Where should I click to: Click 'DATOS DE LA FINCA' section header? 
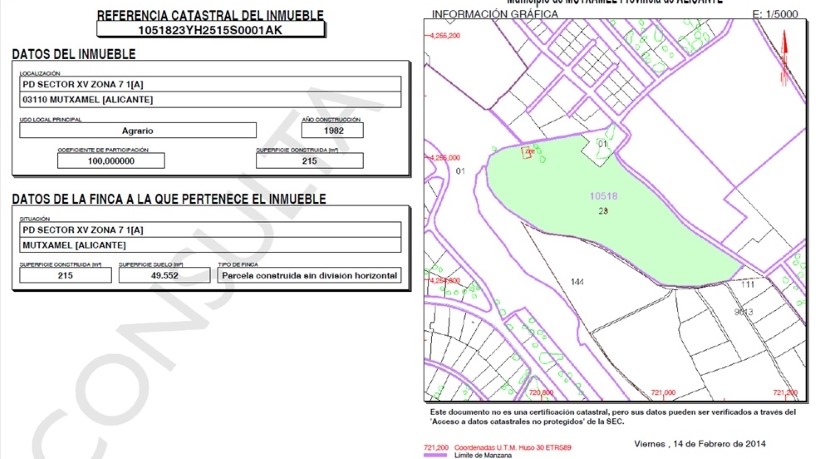tap(168, 199)
